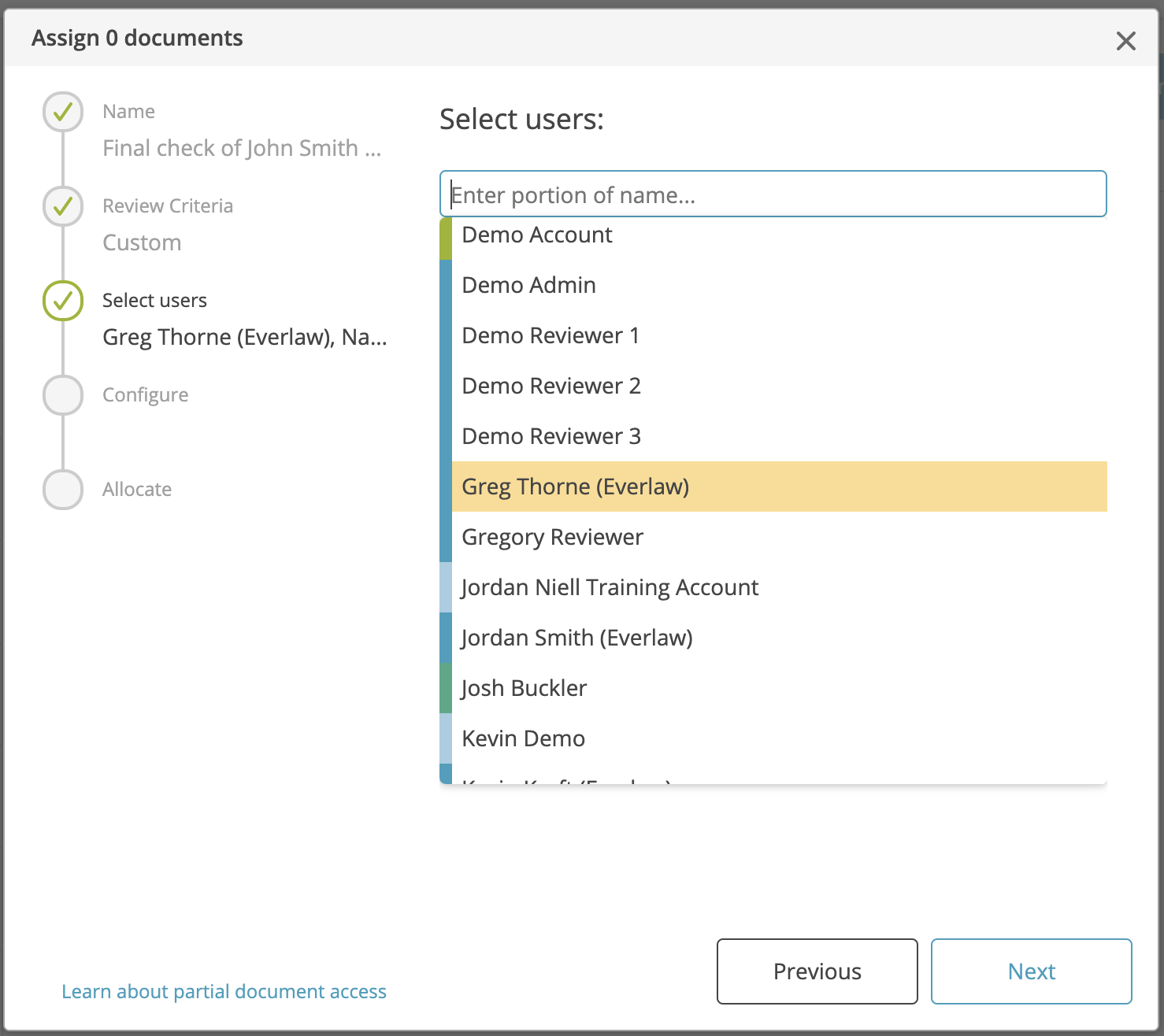Select Demo Account from the user list
This screenshot has width=1164, height=1036.
[773, 235]
